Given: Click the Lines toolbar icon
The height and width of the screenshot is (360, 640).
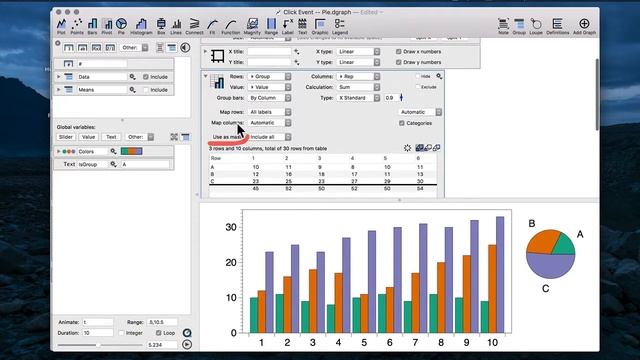Looking at the screenshot, I should point(176,26).
